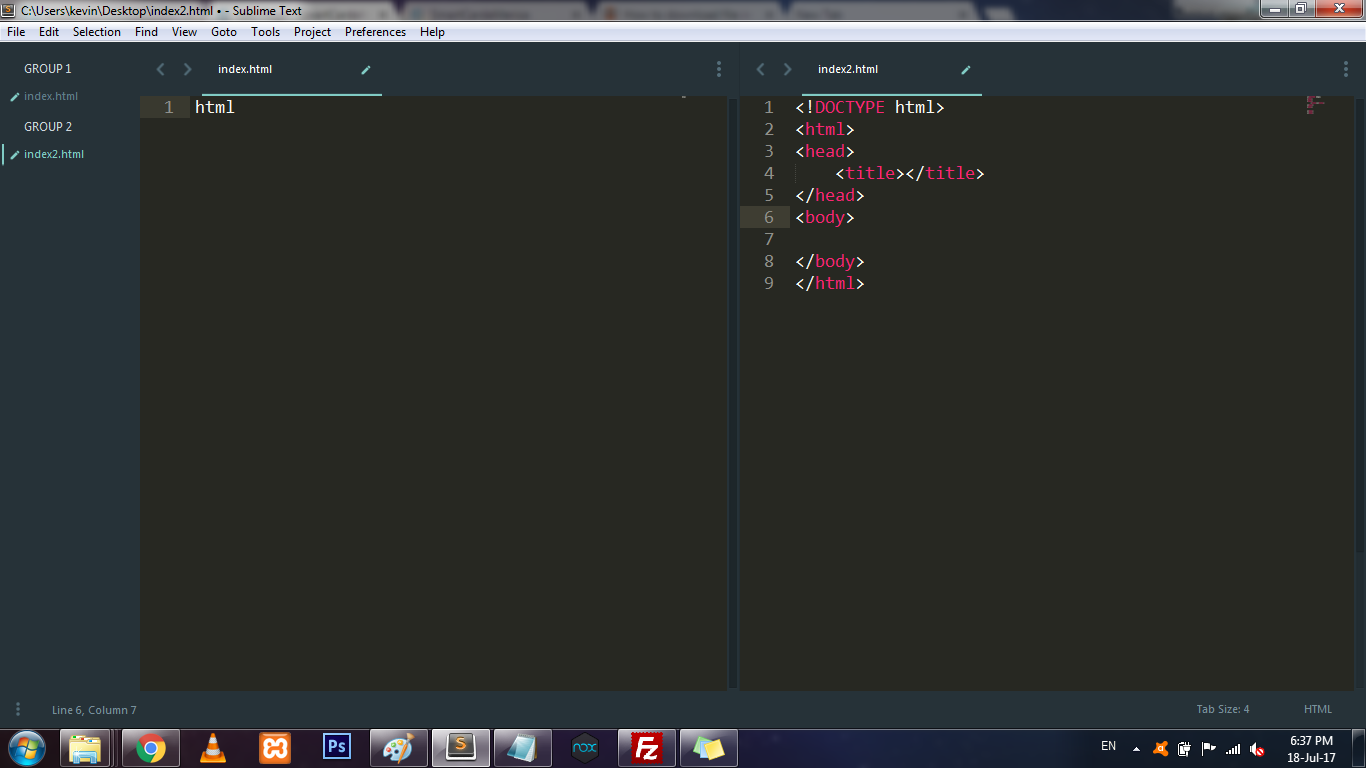Go forward using left pane's next arrow

point(187,69)
